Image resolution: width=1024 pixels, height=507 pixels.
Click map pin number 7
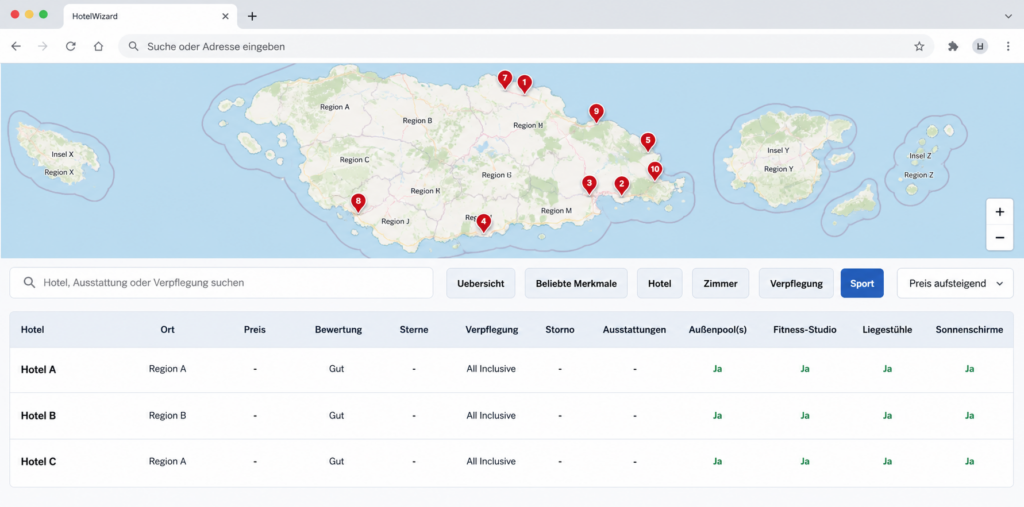504,79
